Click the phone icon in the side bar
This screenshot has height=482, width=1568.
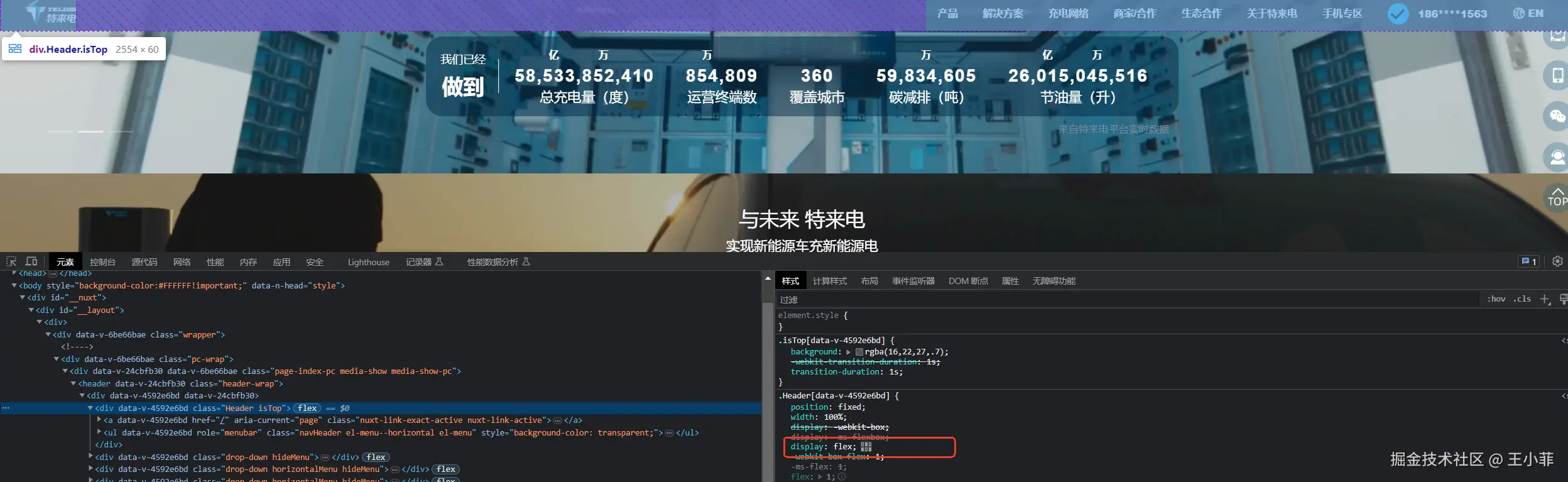pyautogui.click(x=1557, y=75)
